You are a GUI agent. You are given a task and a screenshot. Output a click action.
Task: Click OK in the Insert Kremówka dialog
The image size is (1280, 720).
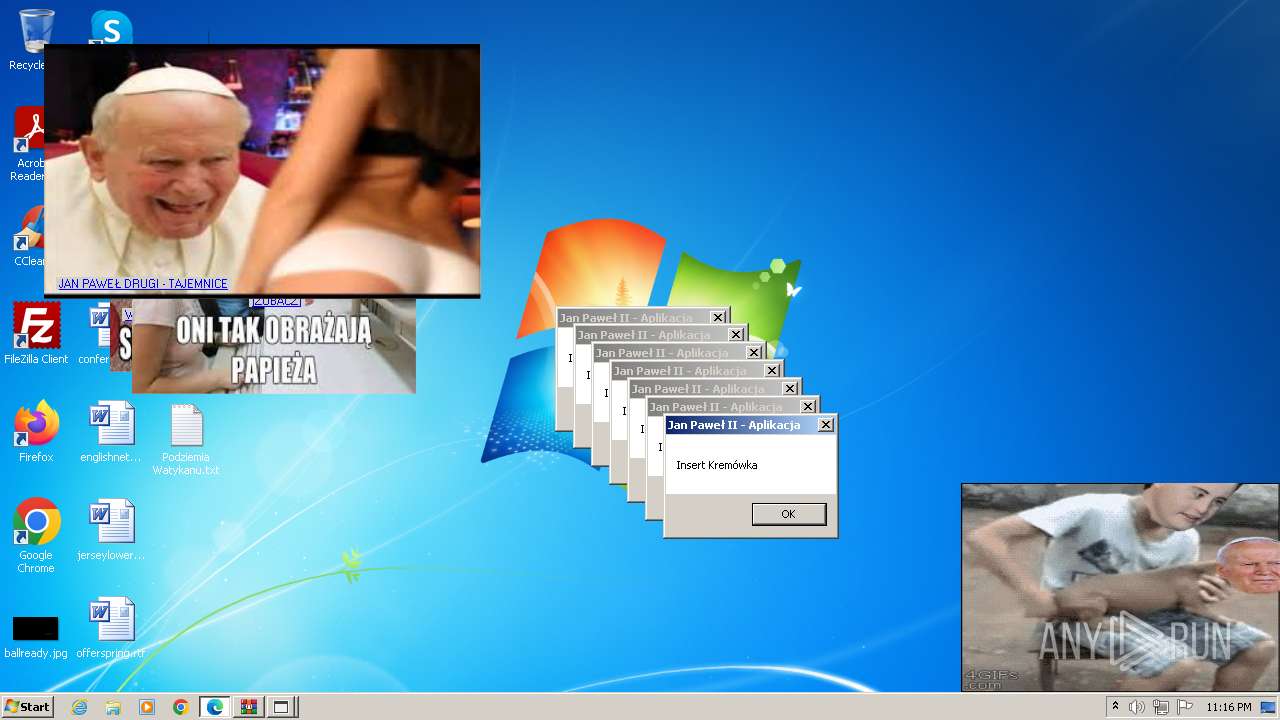click(x=789, y=514)
